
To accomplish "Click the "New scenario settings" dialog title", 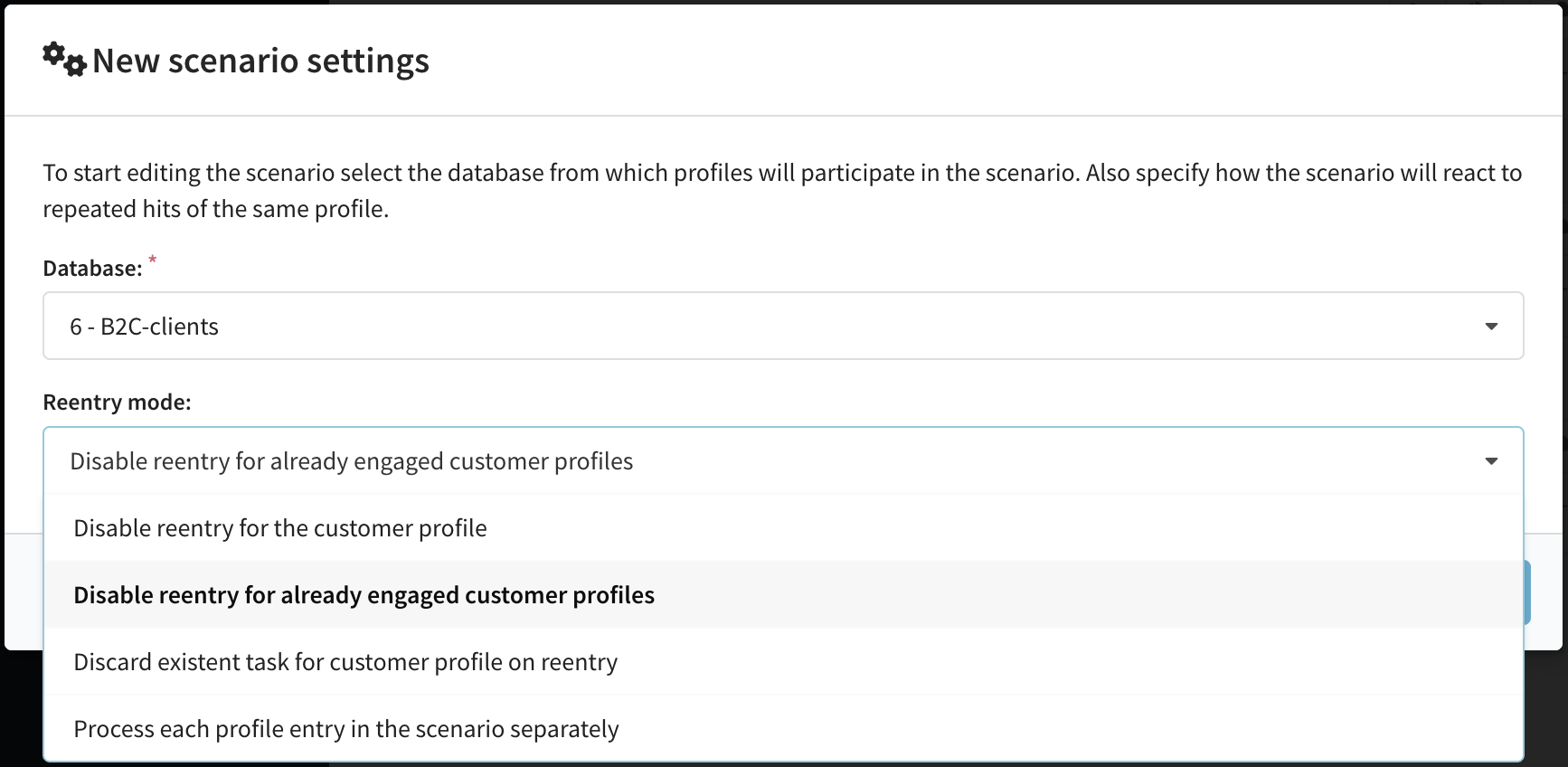I will pyautogui.click(x=260, y=61).
